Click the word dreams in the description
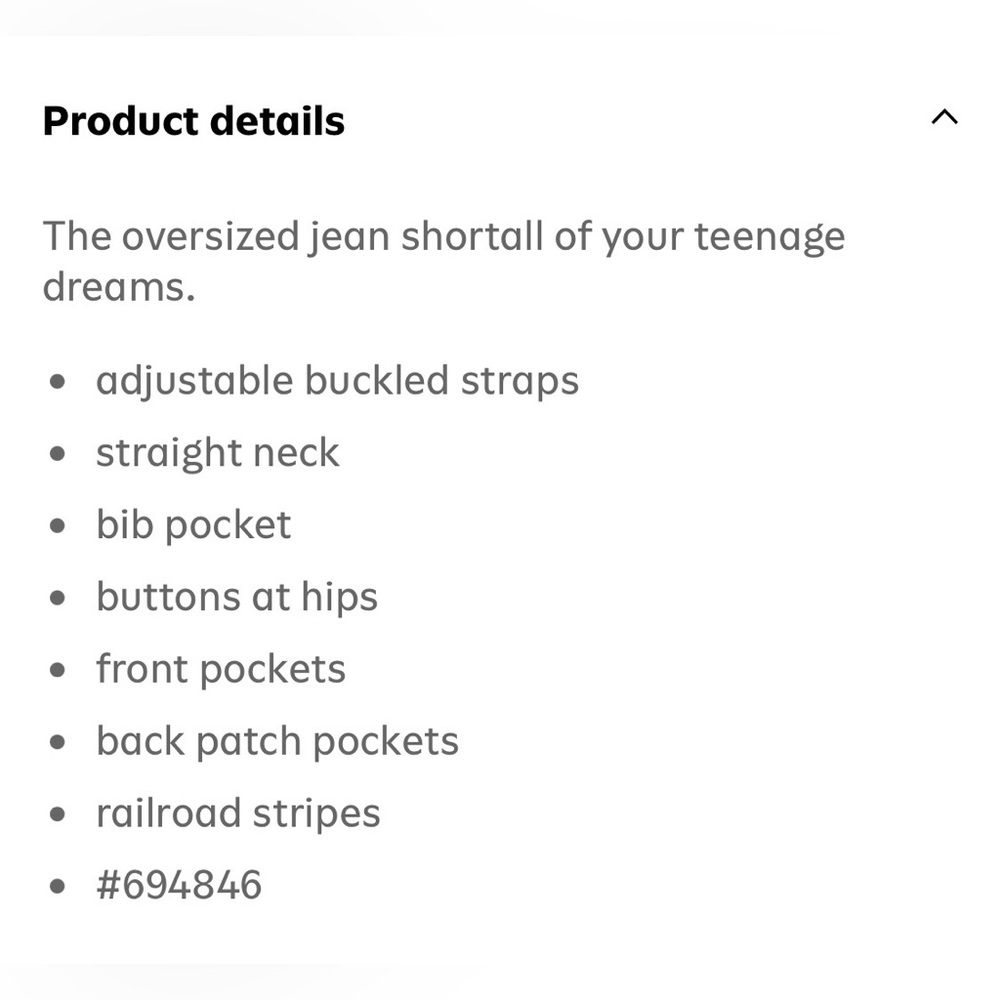 pos(119,287)
